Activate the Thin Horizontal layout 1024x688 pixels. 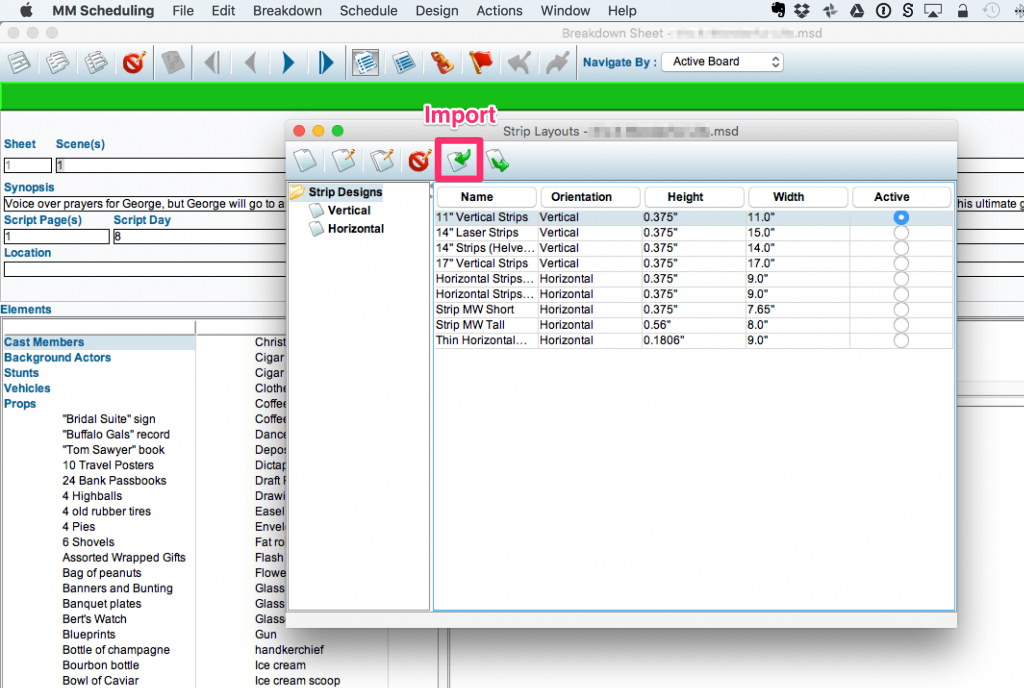coord(901,340)
